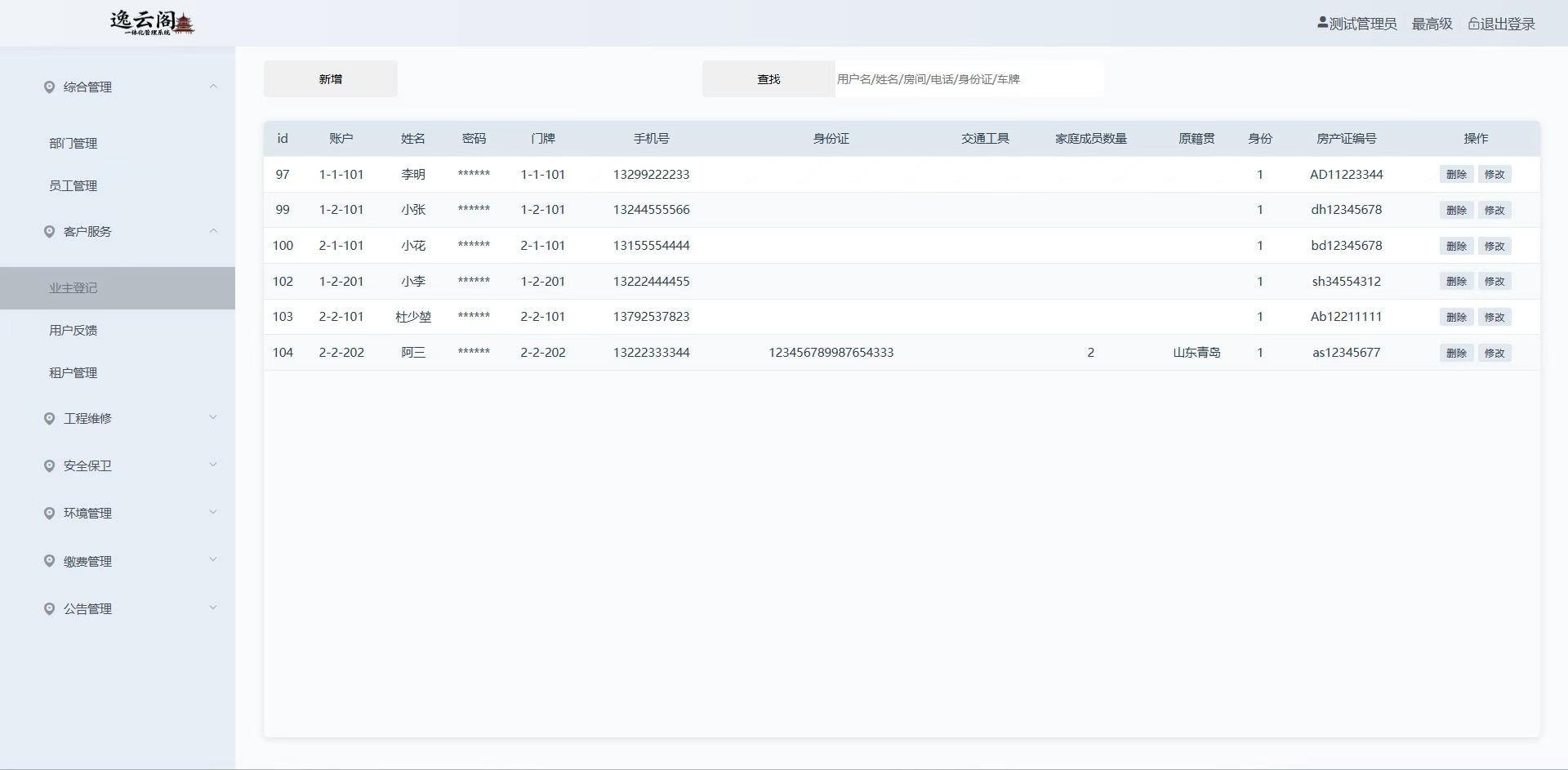Viewport: 1568px width, 770px height.
Task: Click location pin icon beside 工程维修
Action: point(49,419)
